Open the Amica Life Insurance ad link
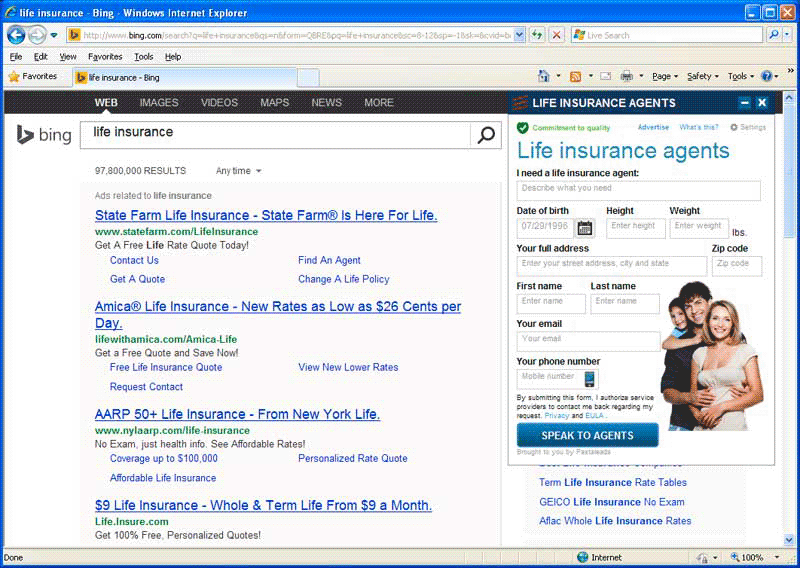This screenshot has height=568, width=800. tap(278, 314)
